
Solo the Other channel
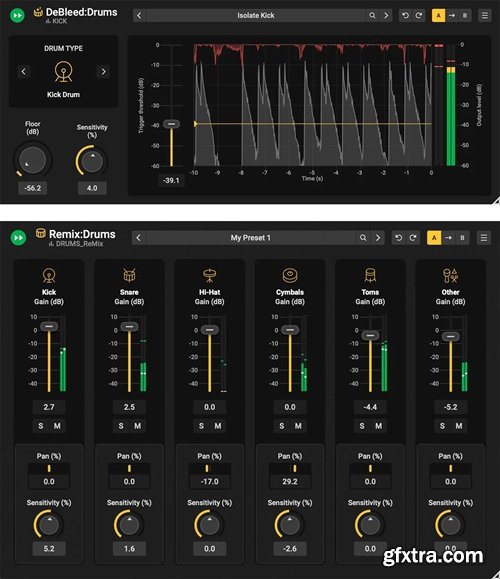pos(442,426)
